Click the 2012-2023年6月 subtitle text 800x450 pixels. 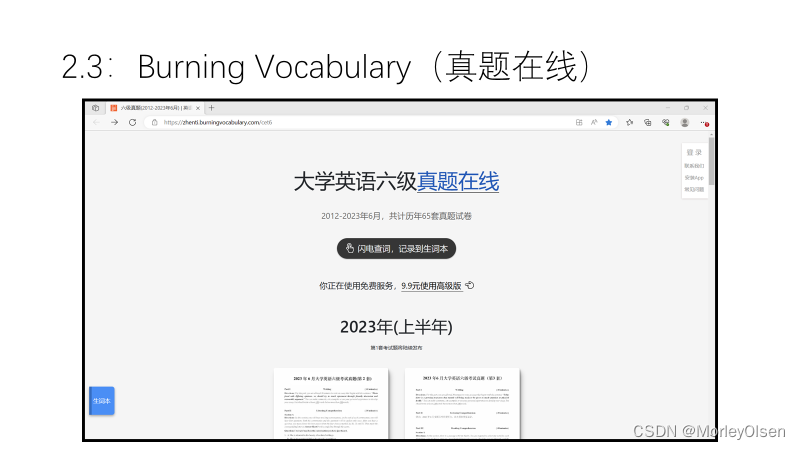click(x=396, y=216)
